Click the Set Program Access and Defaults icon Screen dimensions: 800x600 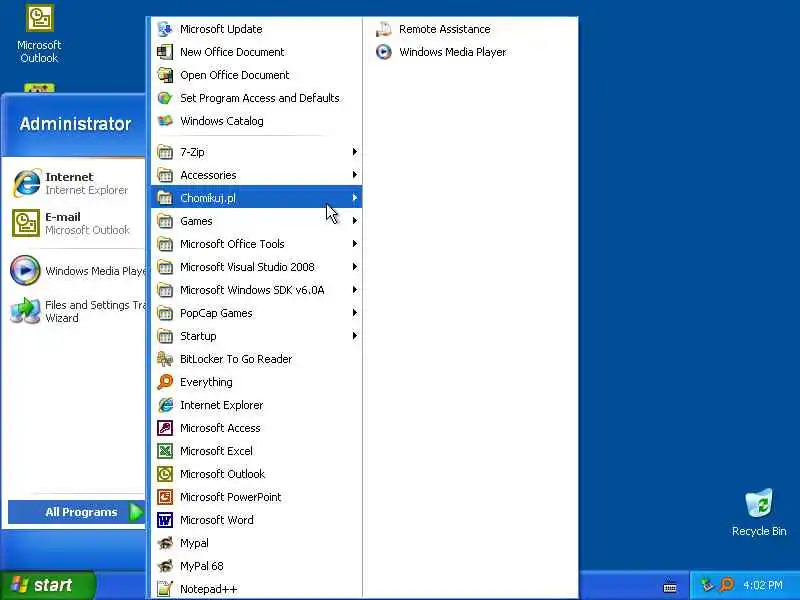pyautogui.click(x=165, y=98)
